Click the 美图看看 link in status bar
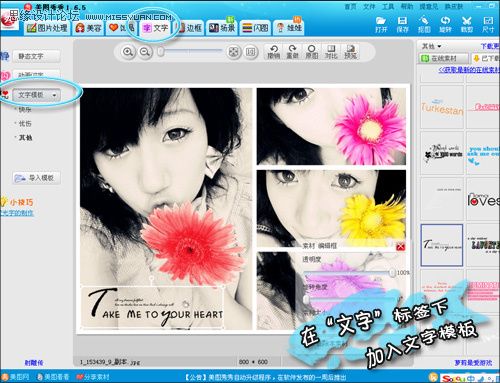Screen dimensions: 500x383 pos(53,377)
